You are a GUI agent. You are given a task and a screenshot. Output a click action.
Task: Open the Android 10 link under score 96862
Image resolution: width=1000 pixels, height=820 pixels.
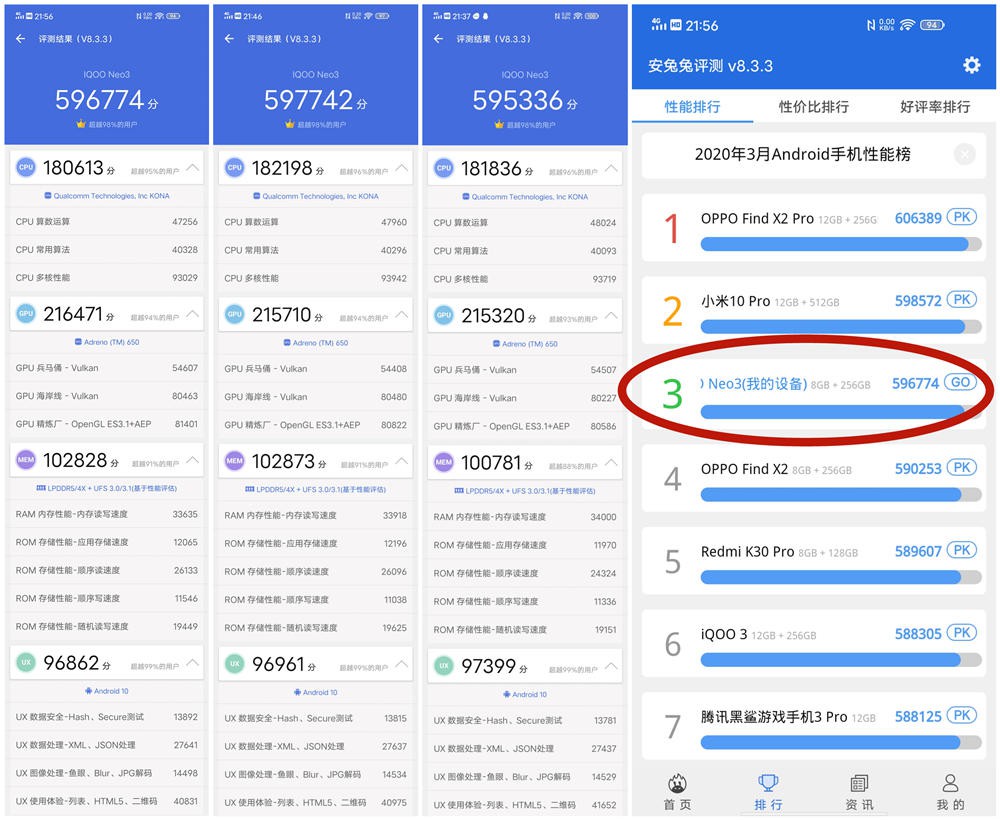click(x=107, y=691)
